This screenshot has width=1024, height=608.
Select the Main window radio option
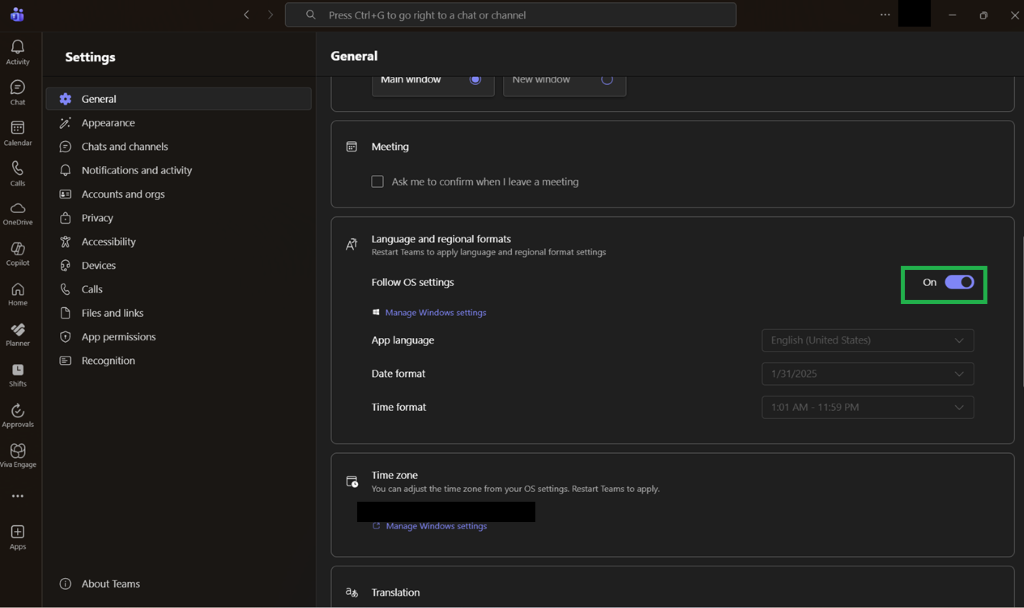click(475, 79)
